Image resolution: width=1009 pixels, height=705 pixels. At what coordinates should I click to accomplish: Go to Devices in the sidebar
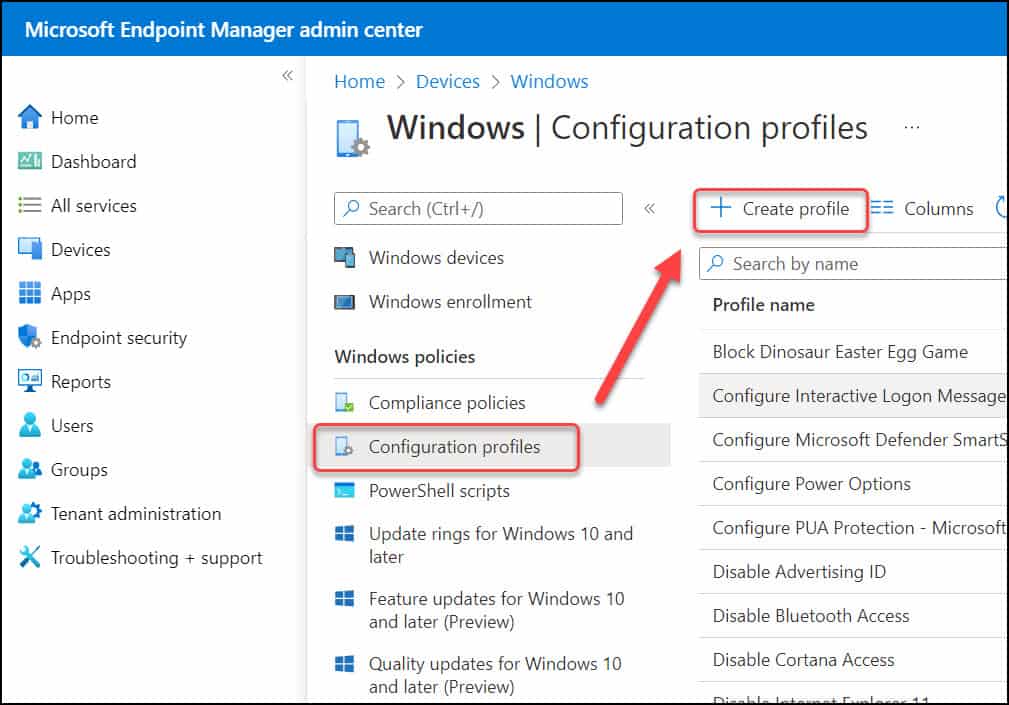point(80,250)
